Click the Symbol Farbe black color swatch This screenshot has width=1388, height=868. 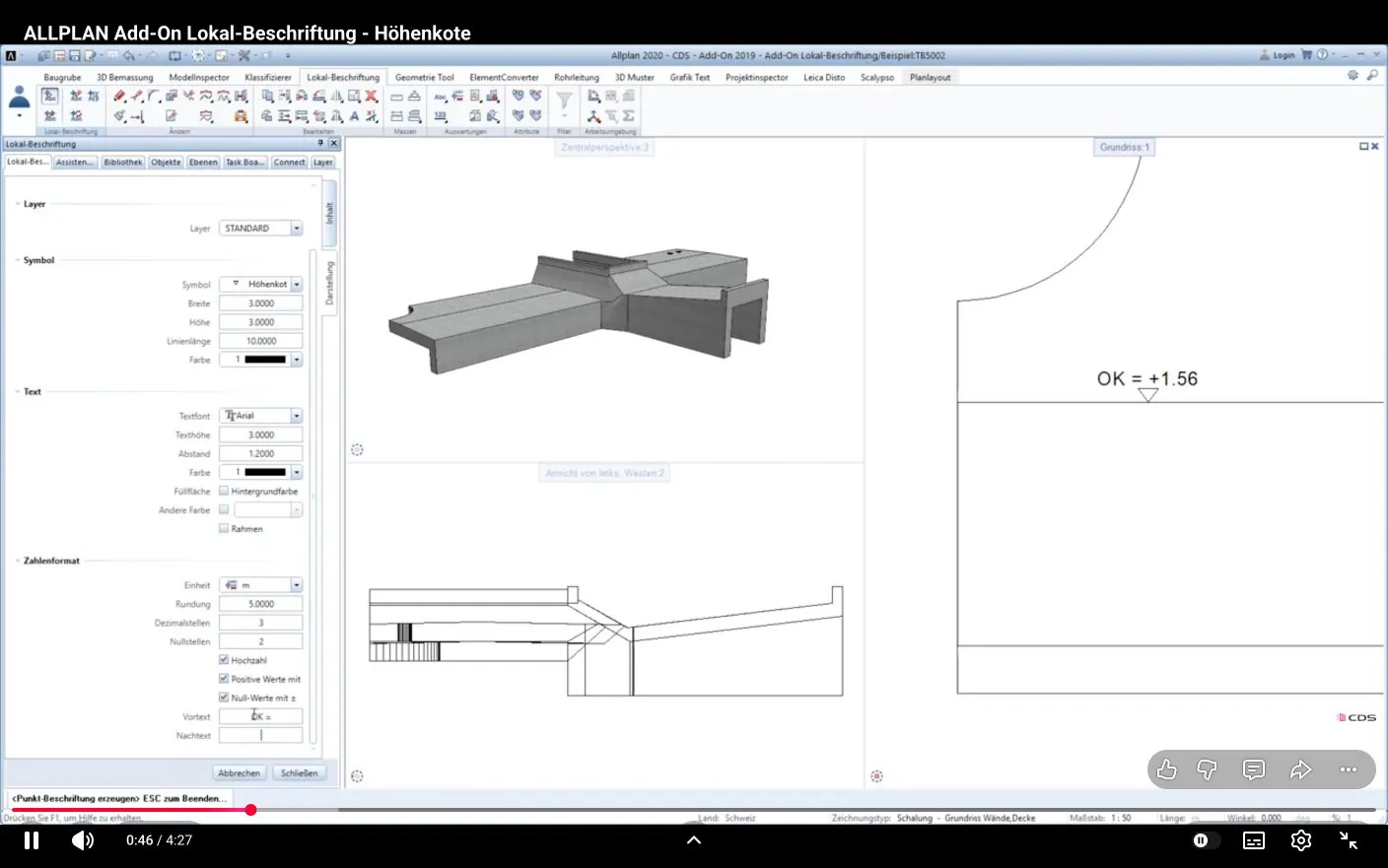coord(265,361)
